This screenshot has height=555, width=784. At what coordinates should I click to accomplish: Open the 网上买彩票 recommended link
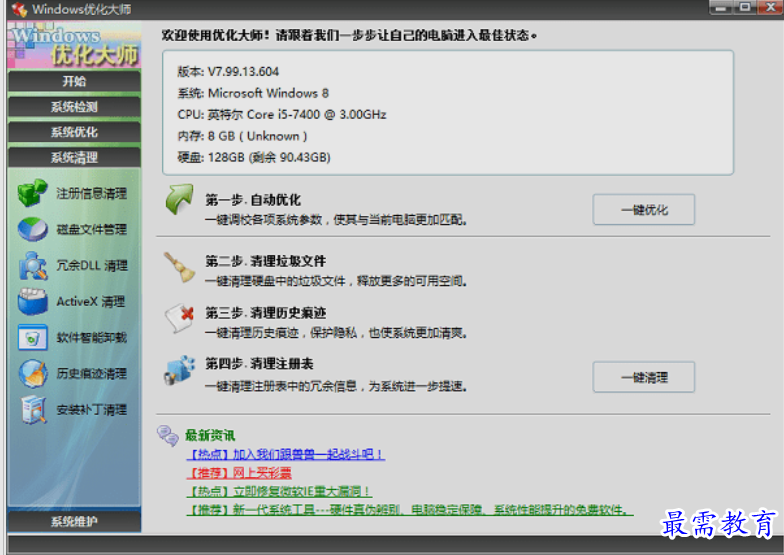[239, 472]
